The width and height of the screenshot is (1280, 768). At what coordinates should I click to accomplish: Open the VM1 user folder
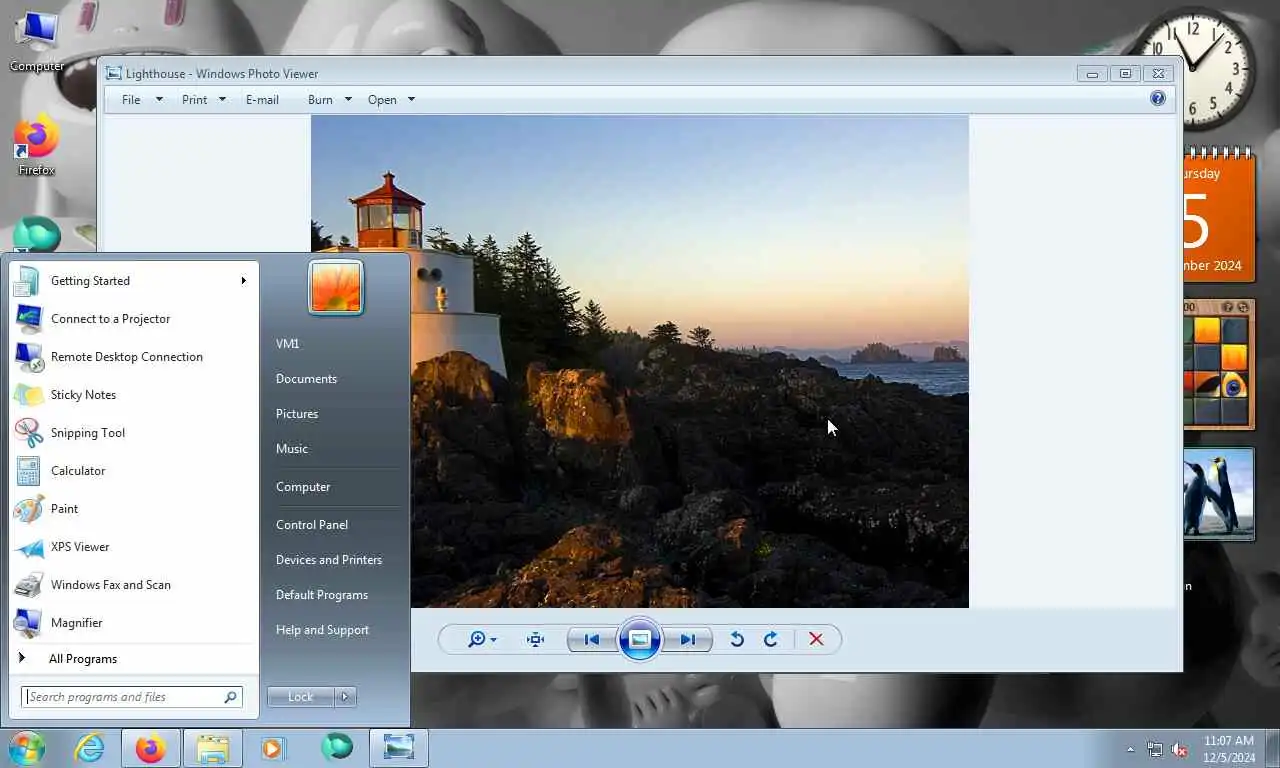coord(288,344)
